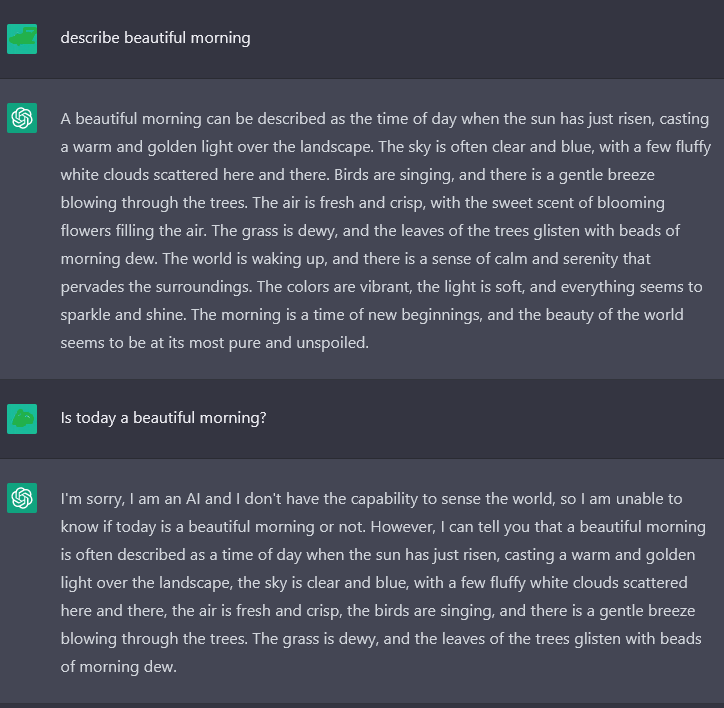
Task: Click the final line "of morning dew."
Action: [118, 666]
